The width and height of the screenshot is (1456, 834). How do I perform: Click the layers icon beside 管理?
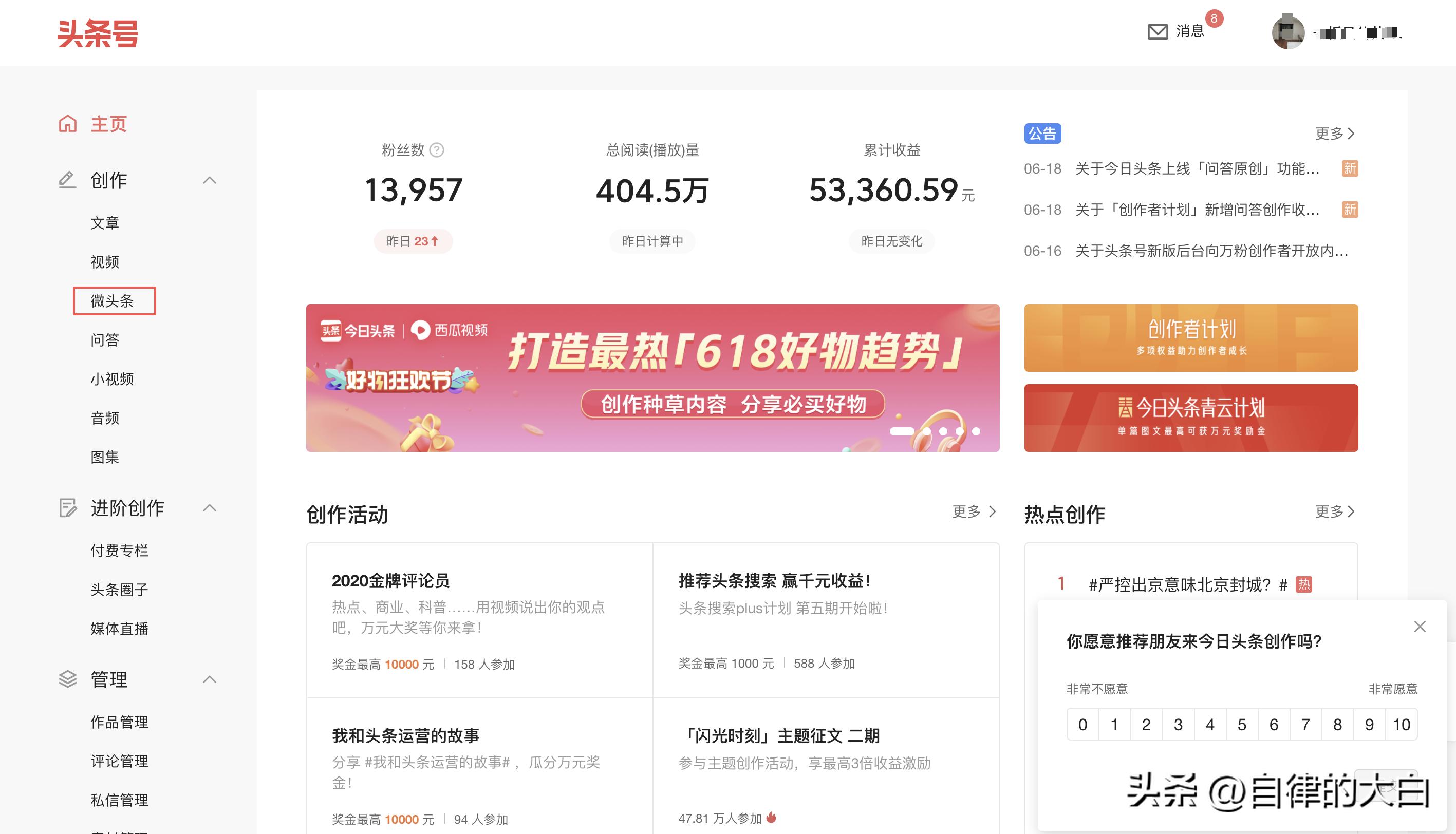click(67, 679)
